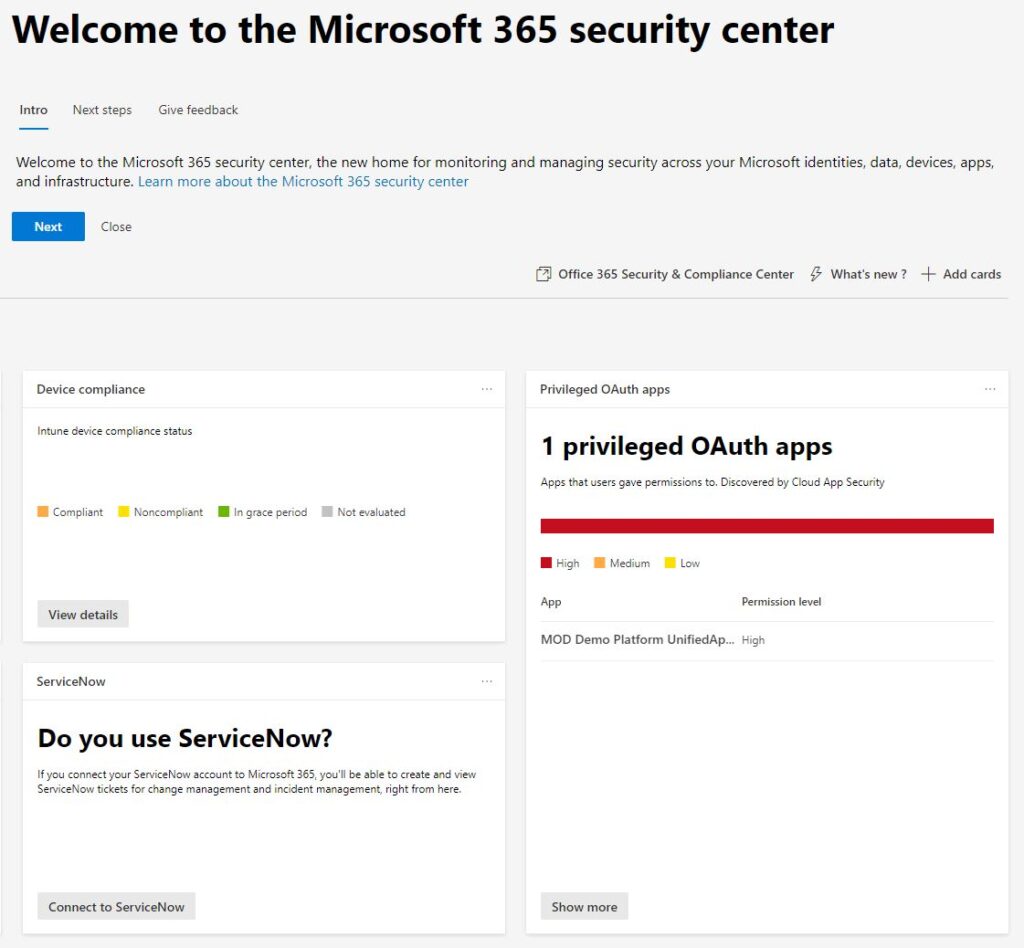Show more privileged OAuth apps
1024x948 pixels.
pyautogui.click(x=584, y=906)
